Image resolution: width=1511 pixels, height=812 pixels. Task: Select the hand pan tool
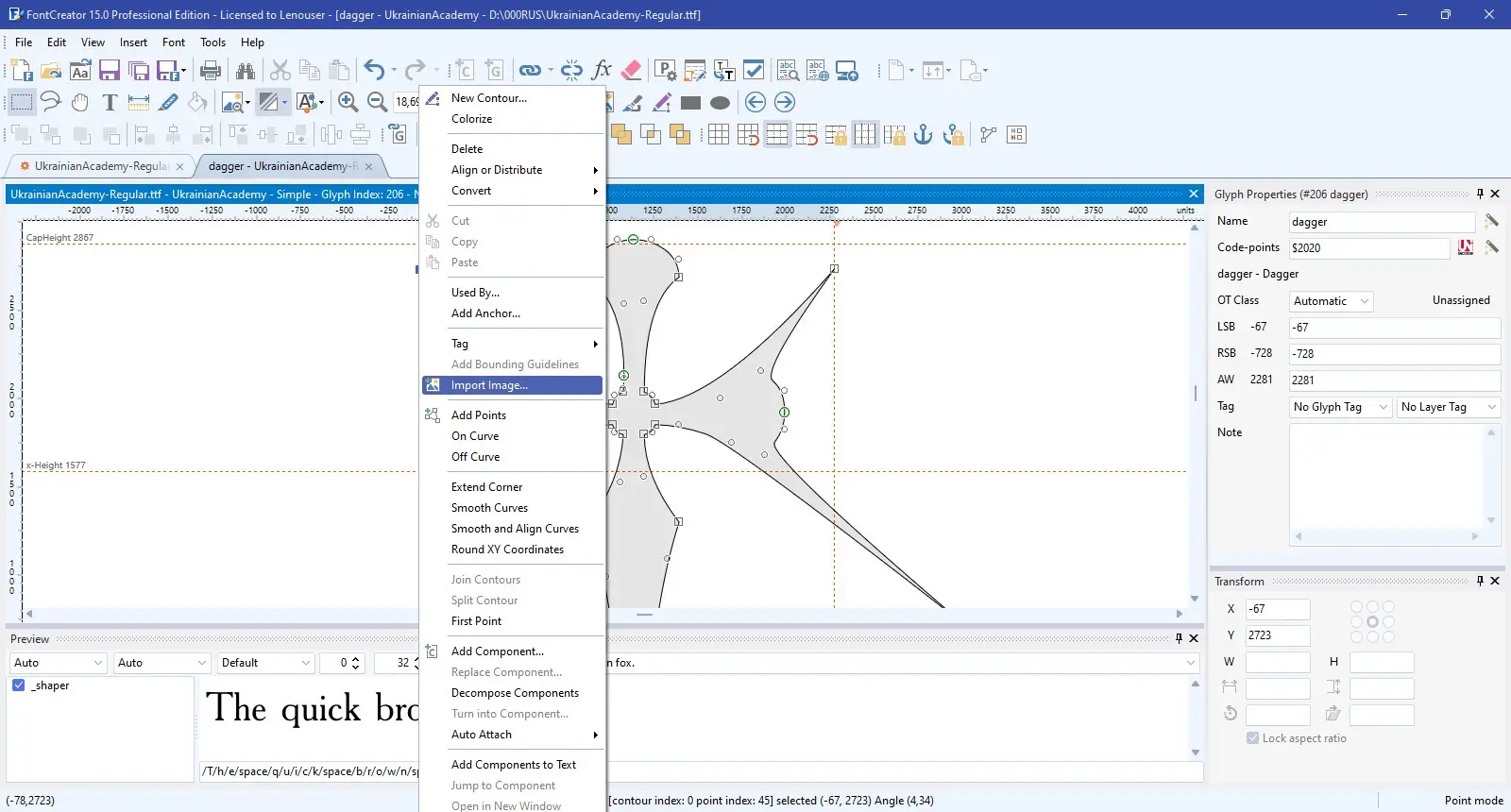pos(80,102)
